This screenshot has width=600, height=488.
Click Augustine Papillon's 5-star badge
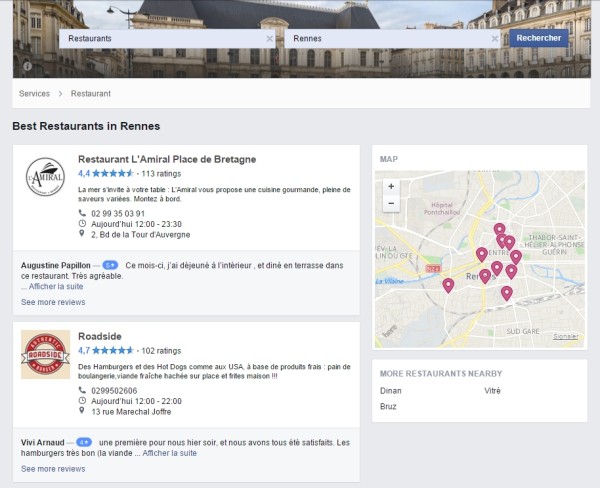[110, 265]
